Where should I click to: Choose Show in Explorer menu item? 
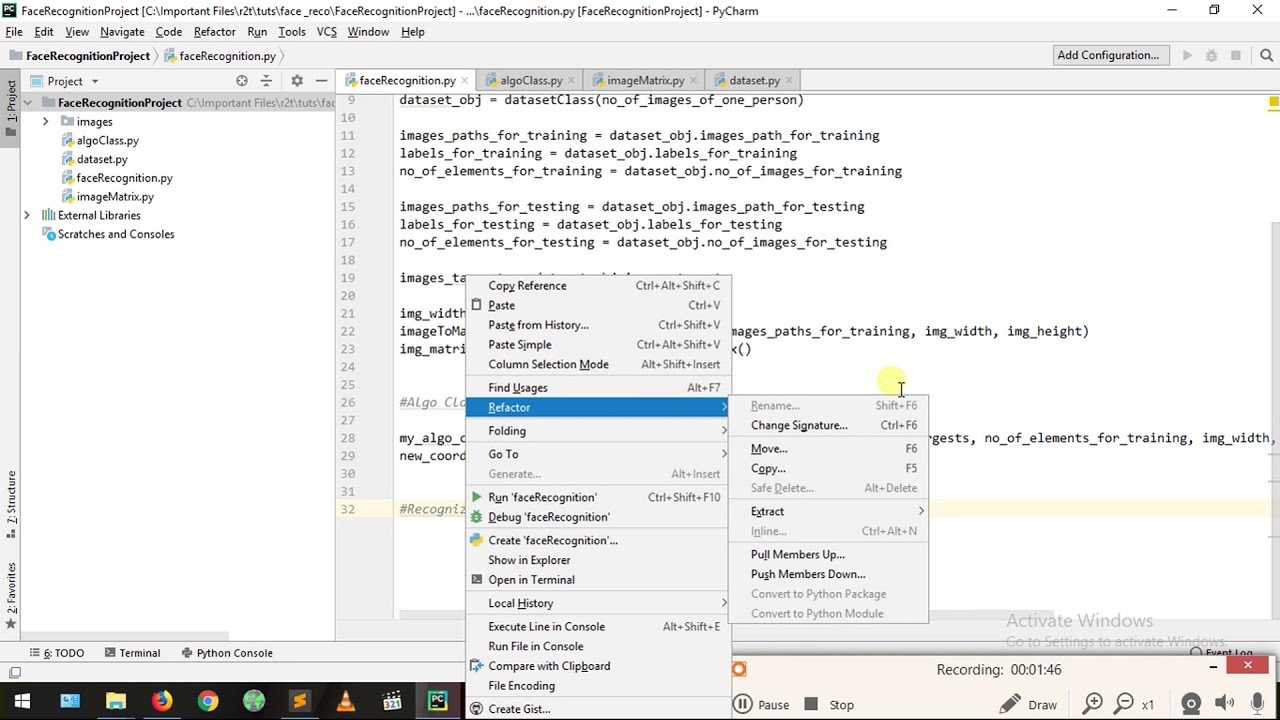(599, 560)
